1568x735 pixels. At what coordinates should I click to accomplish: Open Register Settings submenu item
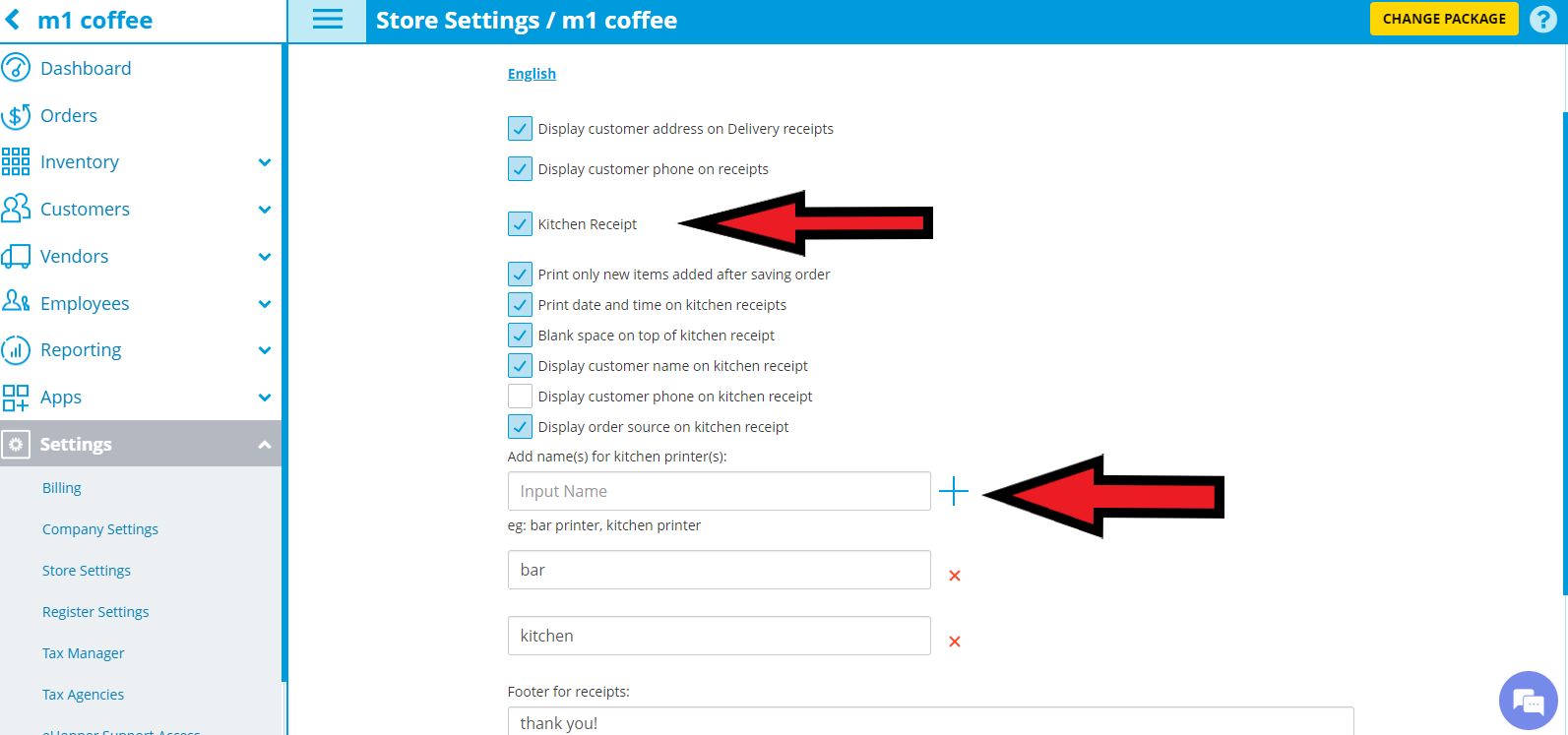pyautogui.click(x=95, y=612)
